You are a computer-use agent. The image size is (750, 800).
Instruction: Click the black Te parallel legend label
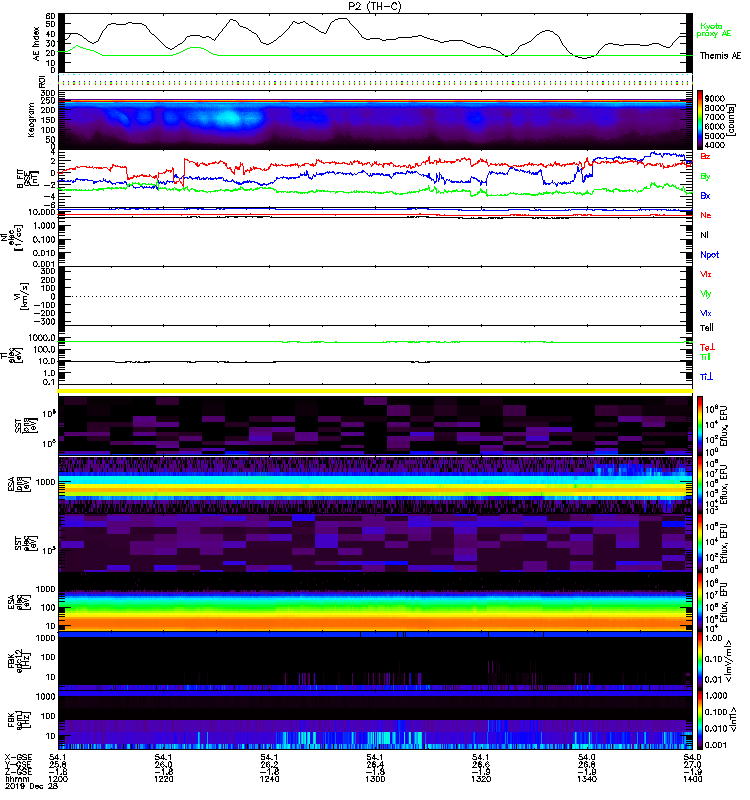[707, 328]
